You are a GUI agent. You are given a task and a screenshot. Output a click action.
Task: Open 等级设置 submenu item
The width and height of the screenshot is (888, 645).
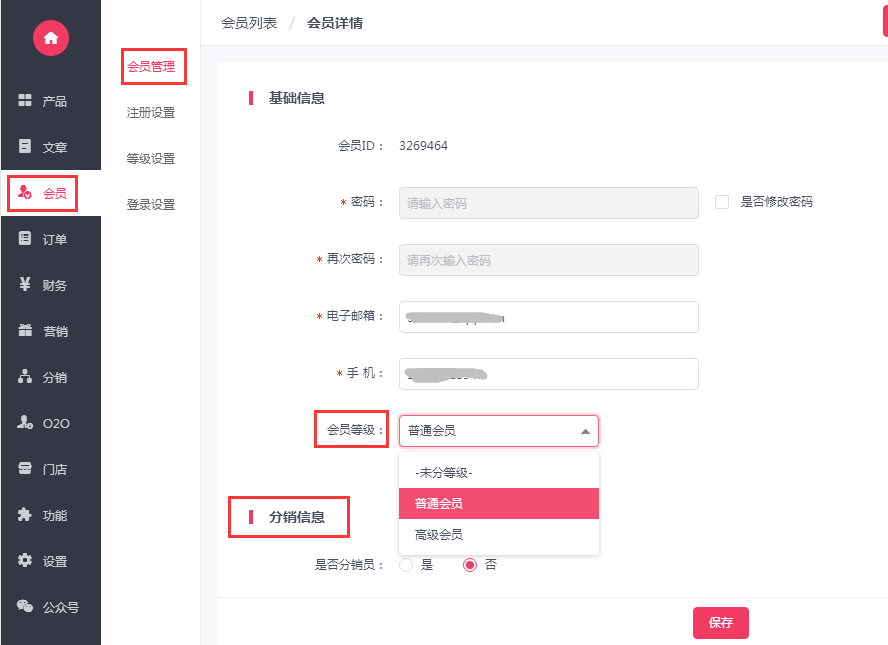151,159
